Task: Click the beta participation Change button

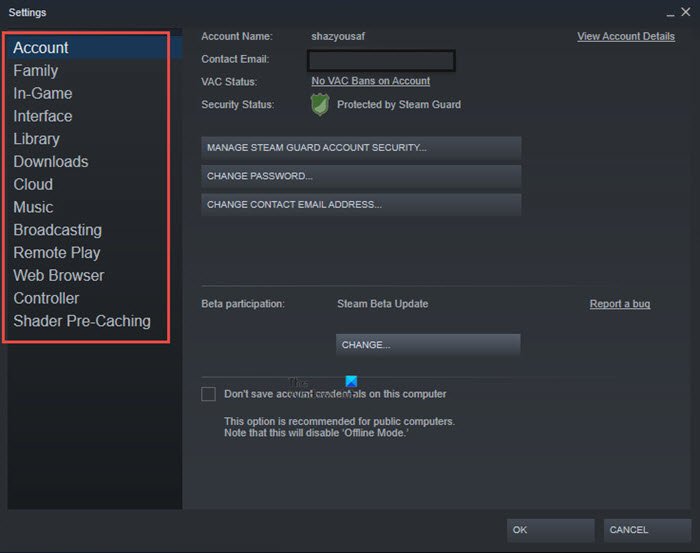Action: coord(428,345)
